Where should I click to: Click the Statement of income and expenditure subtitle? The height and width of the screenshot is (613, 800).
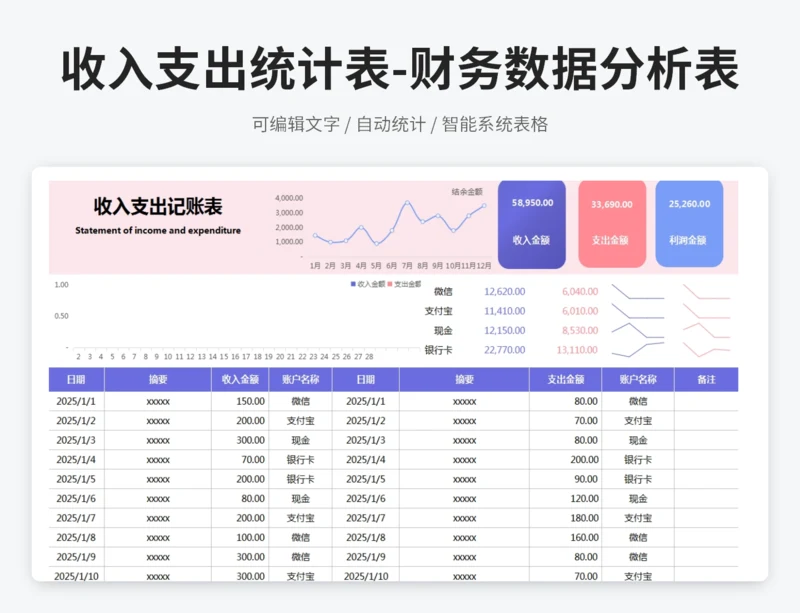tap(158, 231)
